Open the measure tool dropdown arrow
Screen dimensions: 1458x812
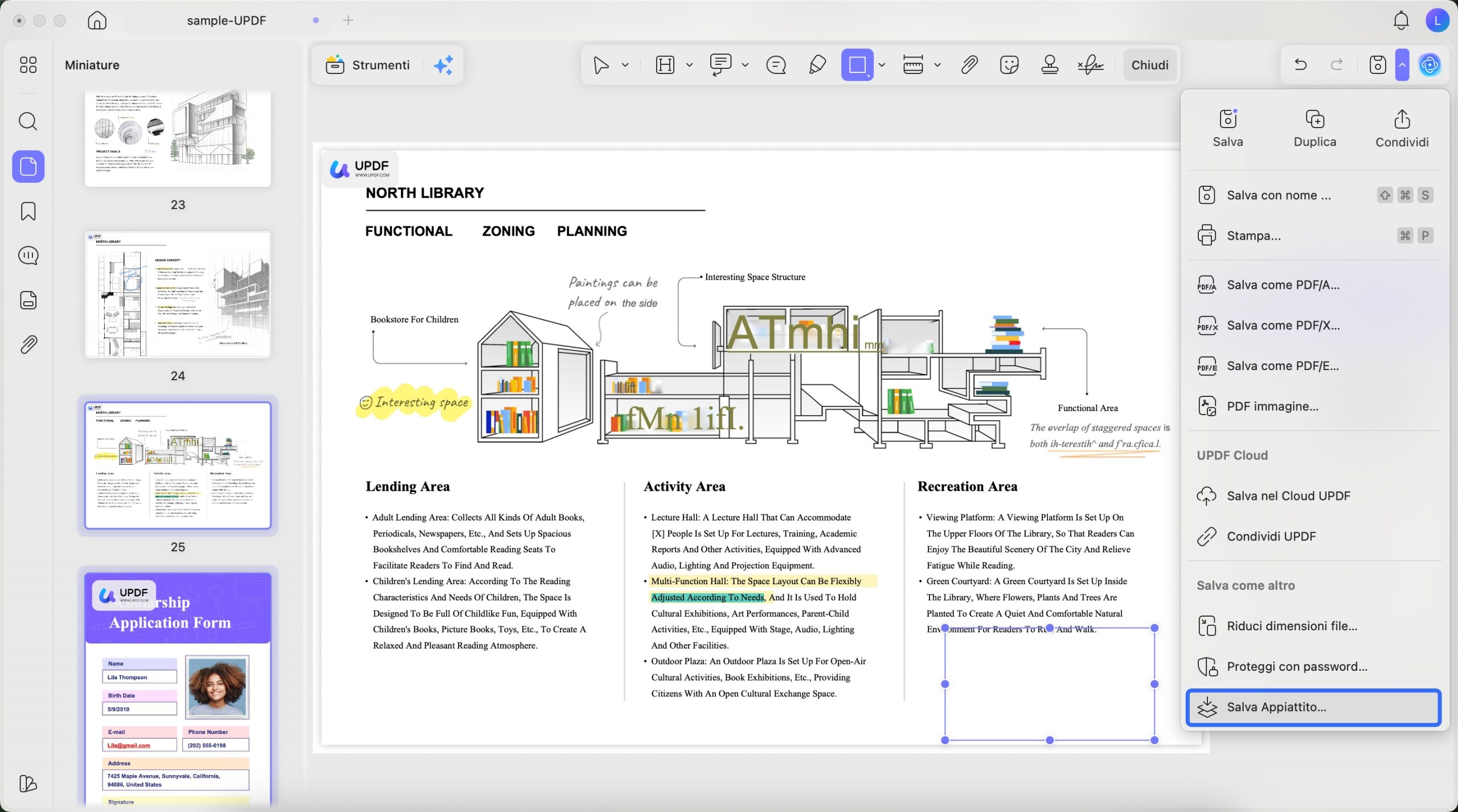point(937,65)
